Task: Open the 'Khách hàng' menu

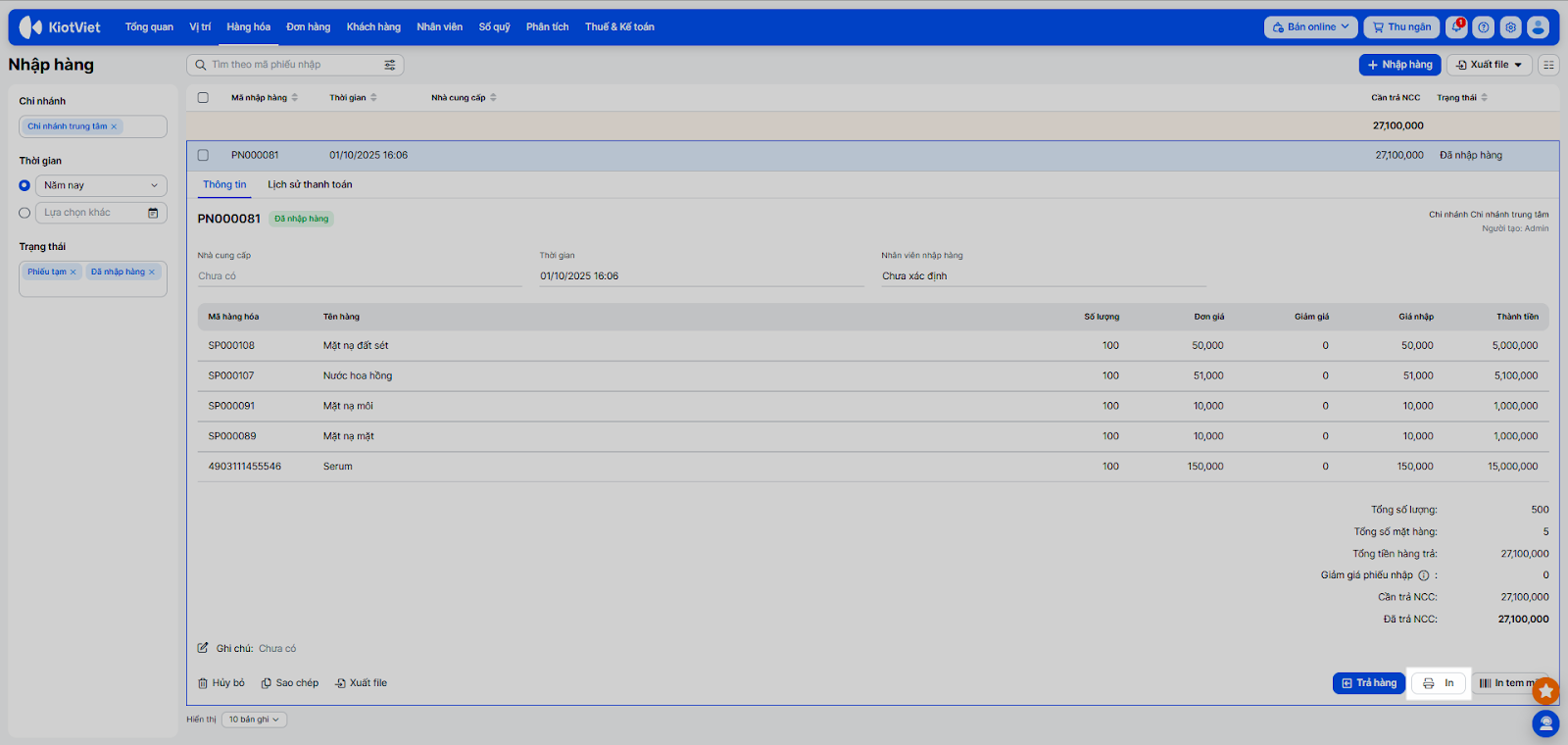Action: click(x=373, y=27)
